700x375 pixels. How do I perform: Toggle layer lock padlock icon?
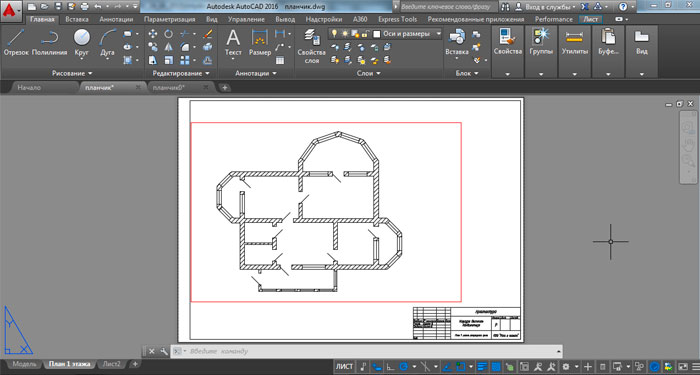[x=365, y=34]
